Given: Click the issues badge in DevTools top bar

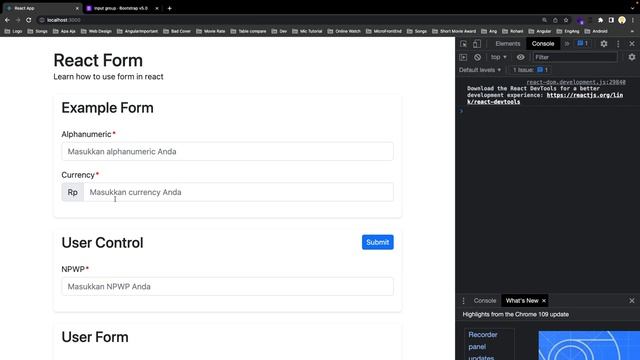Looking at the screenshot, I should point(582,43).
